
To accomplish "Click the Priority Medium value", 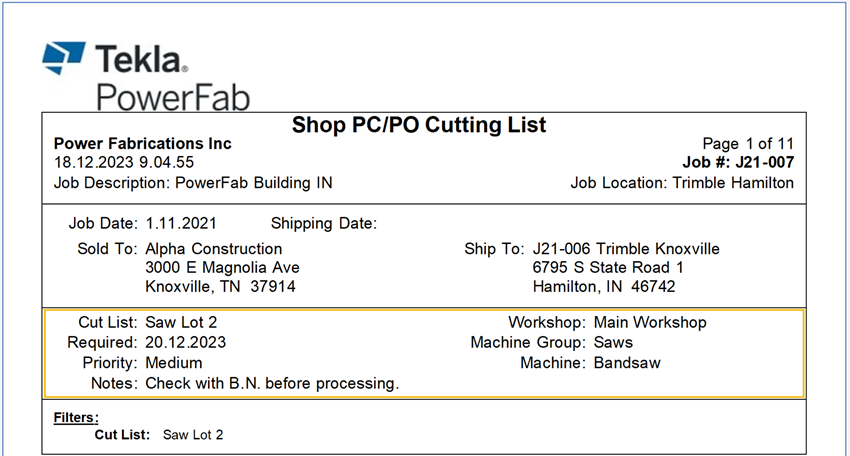I will click(175, 363).
